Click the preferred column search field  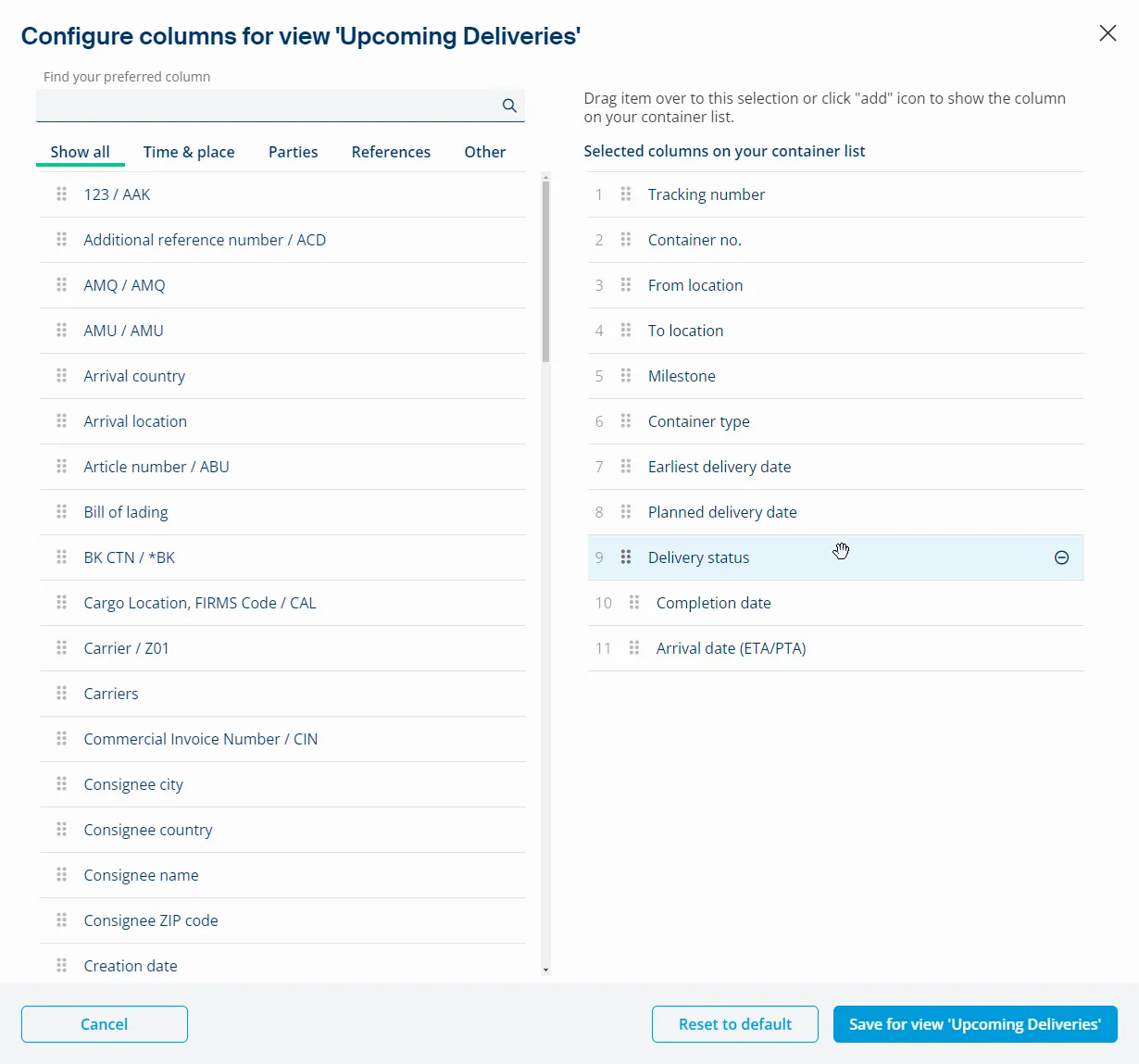pyautogui.click(x=269, y=105)
